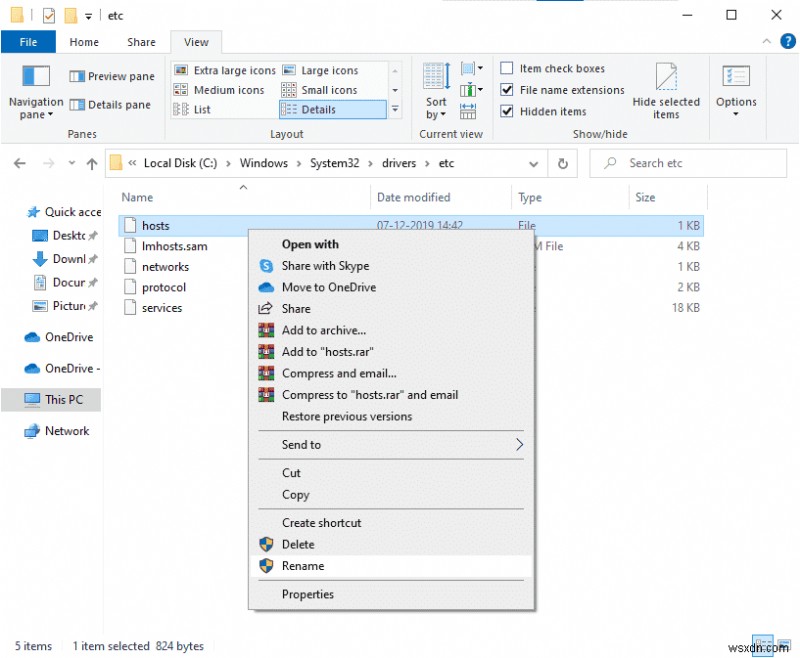This screenshot has width=800, height=658.
Task: Select Share with Skype menu entry
Action: 325,266
